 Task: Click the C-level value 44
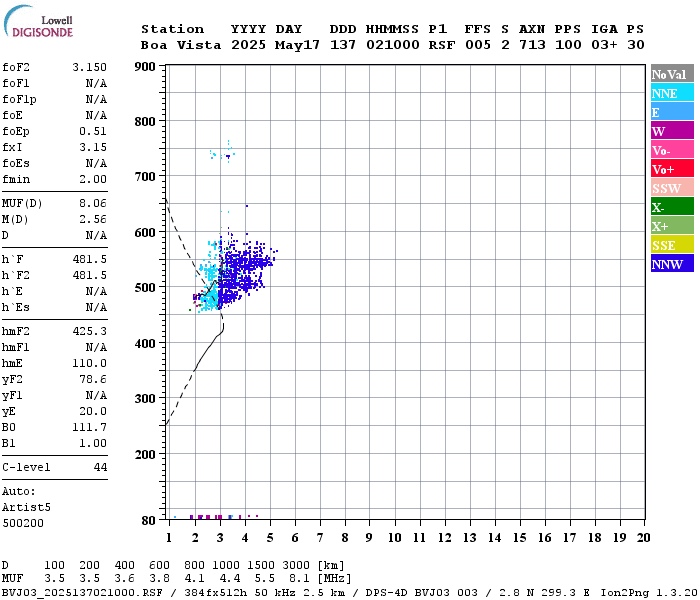pyautogui.click(x=100, y=467)
